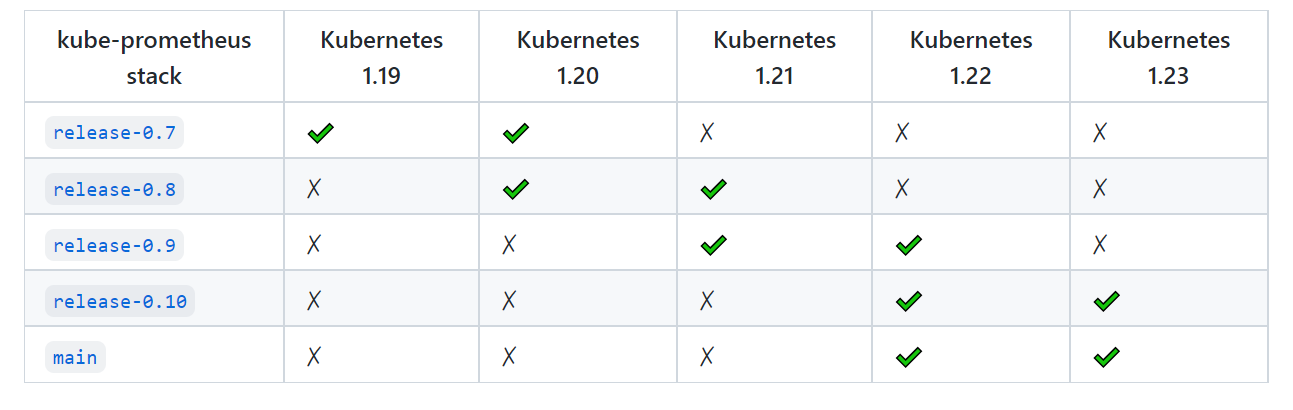Click green checkmark for release-0.8 Kubernetes 1.21
Screen dimensions: 1293x410
click(x=713, y=189)
